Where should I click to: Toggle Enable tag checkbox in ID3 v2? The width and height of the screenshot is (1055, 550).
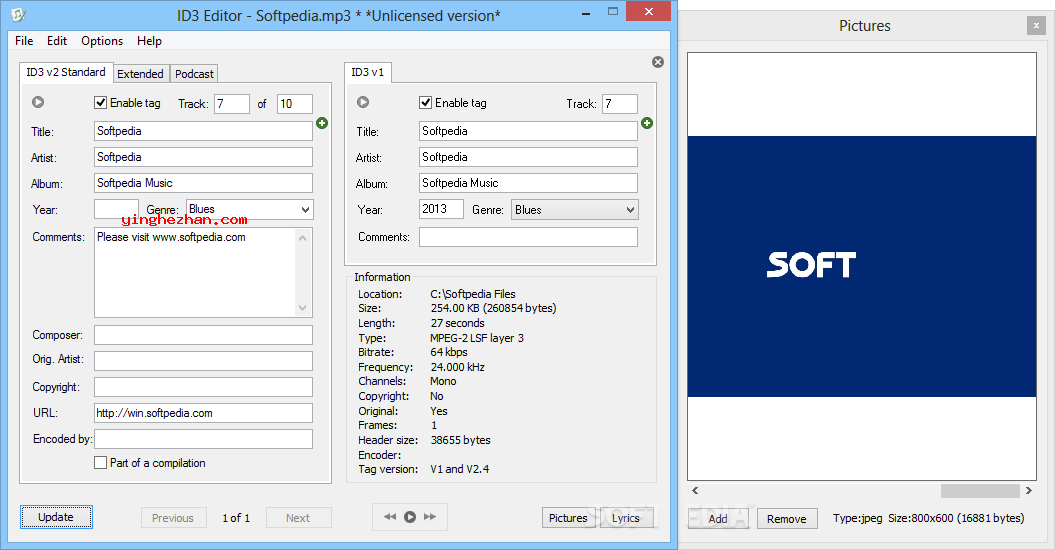100,103
